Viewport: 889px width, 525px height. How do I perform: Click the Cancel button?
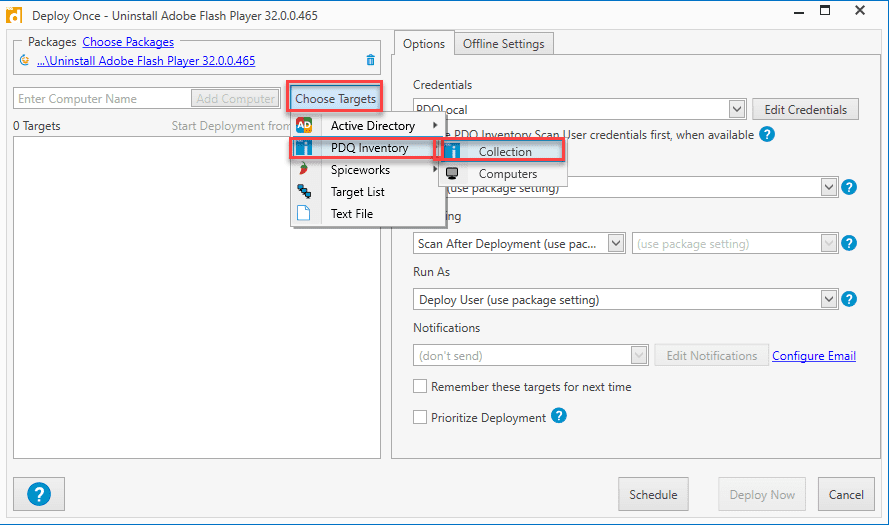pos(846,494)
